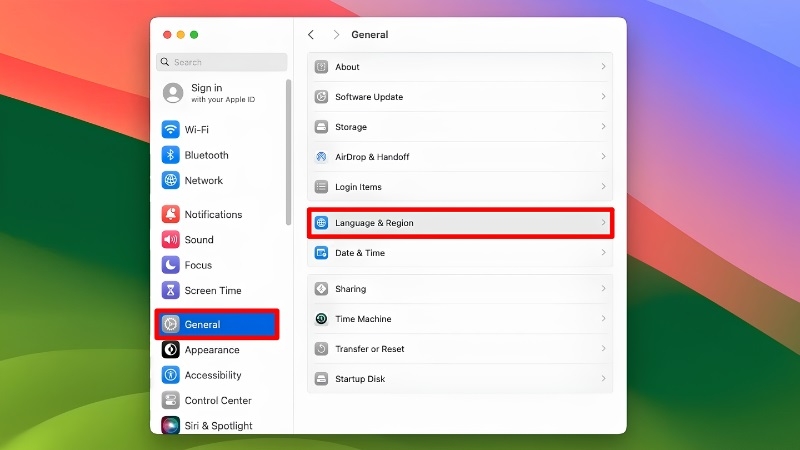Click the Network globe icon
The image size is (800, 450).
pos(170,180)
